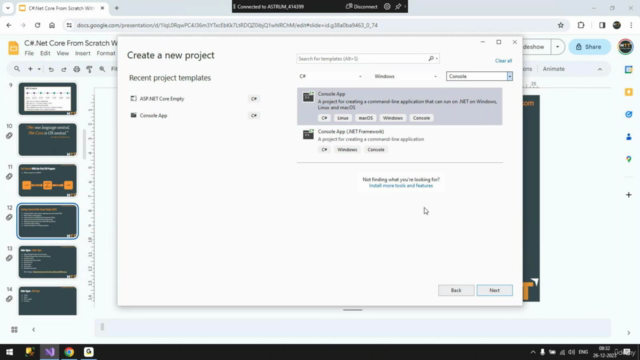The height and width of the screenshot is (360, 640).
Task: Open the language filter dropdown showing C#
Action: point(330,76)
